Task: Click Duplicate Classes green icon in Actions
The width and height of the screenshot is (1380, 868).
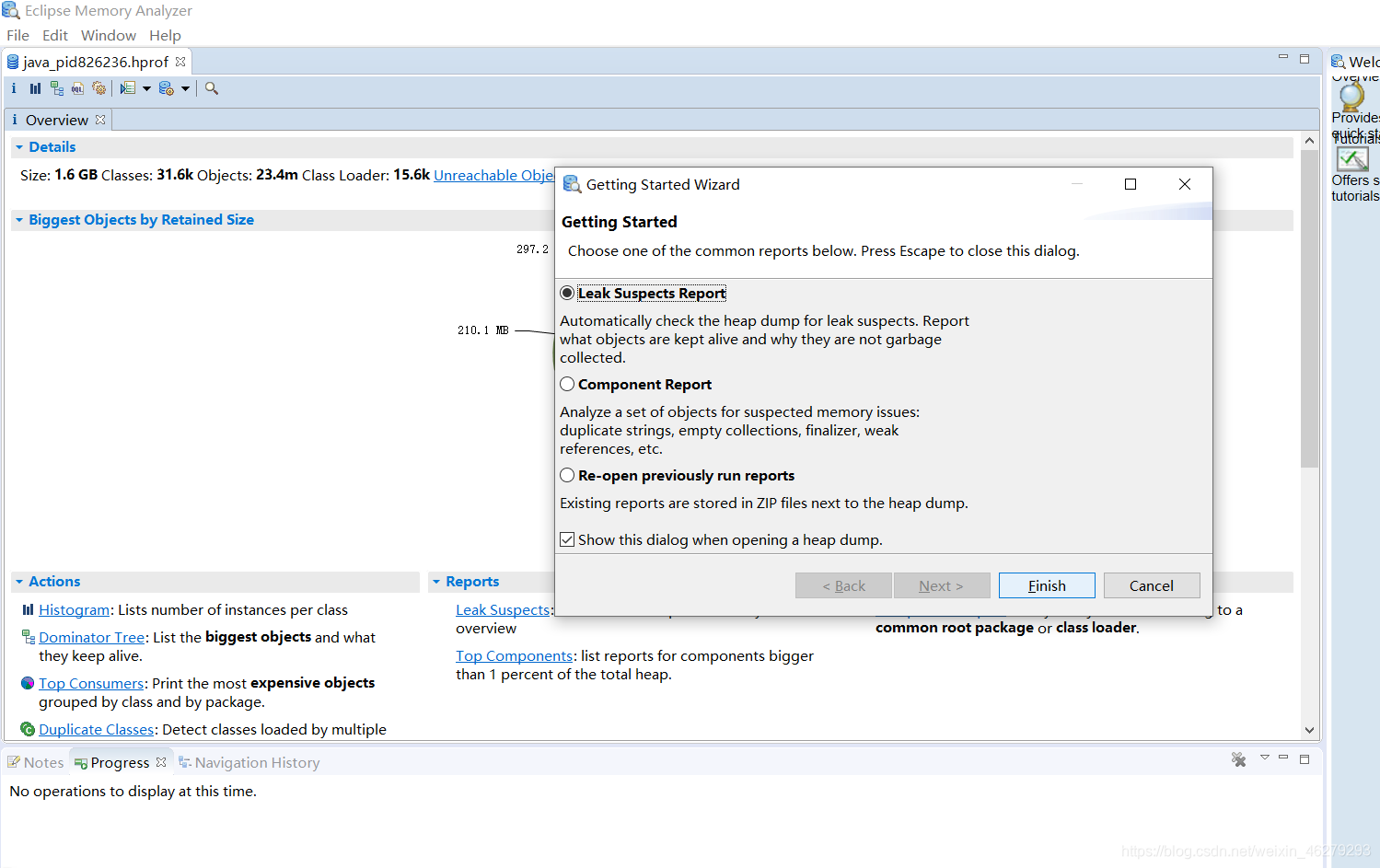Action: tap(28, 729)
